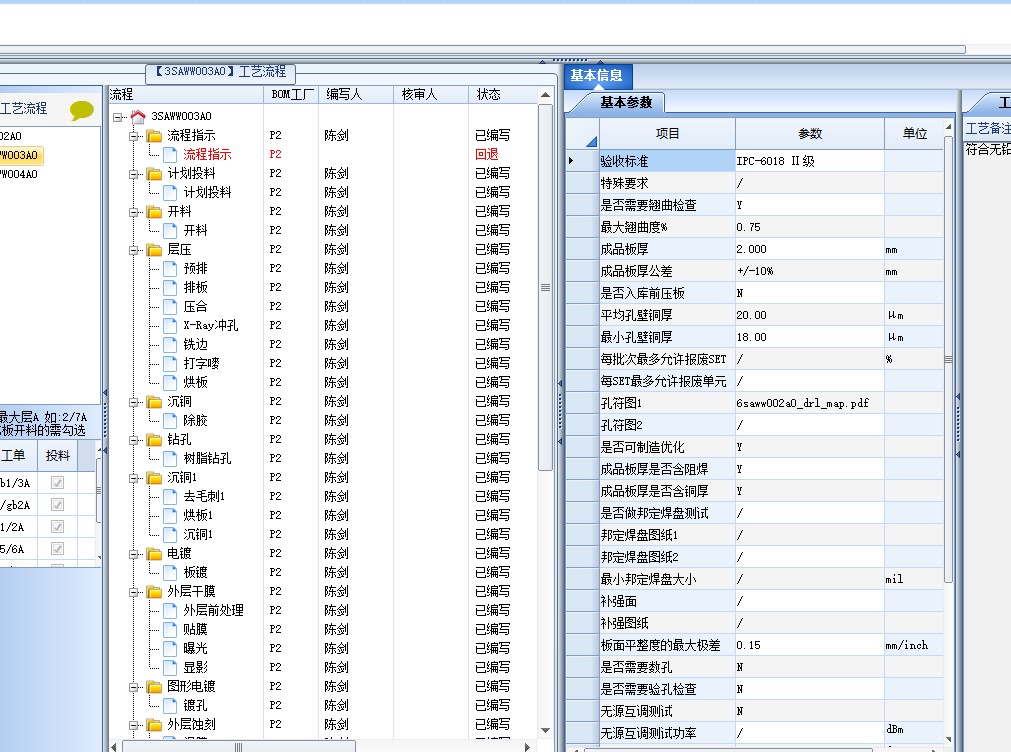
Task: Select the 显影 step in process tree
Action: pos(195,668)
